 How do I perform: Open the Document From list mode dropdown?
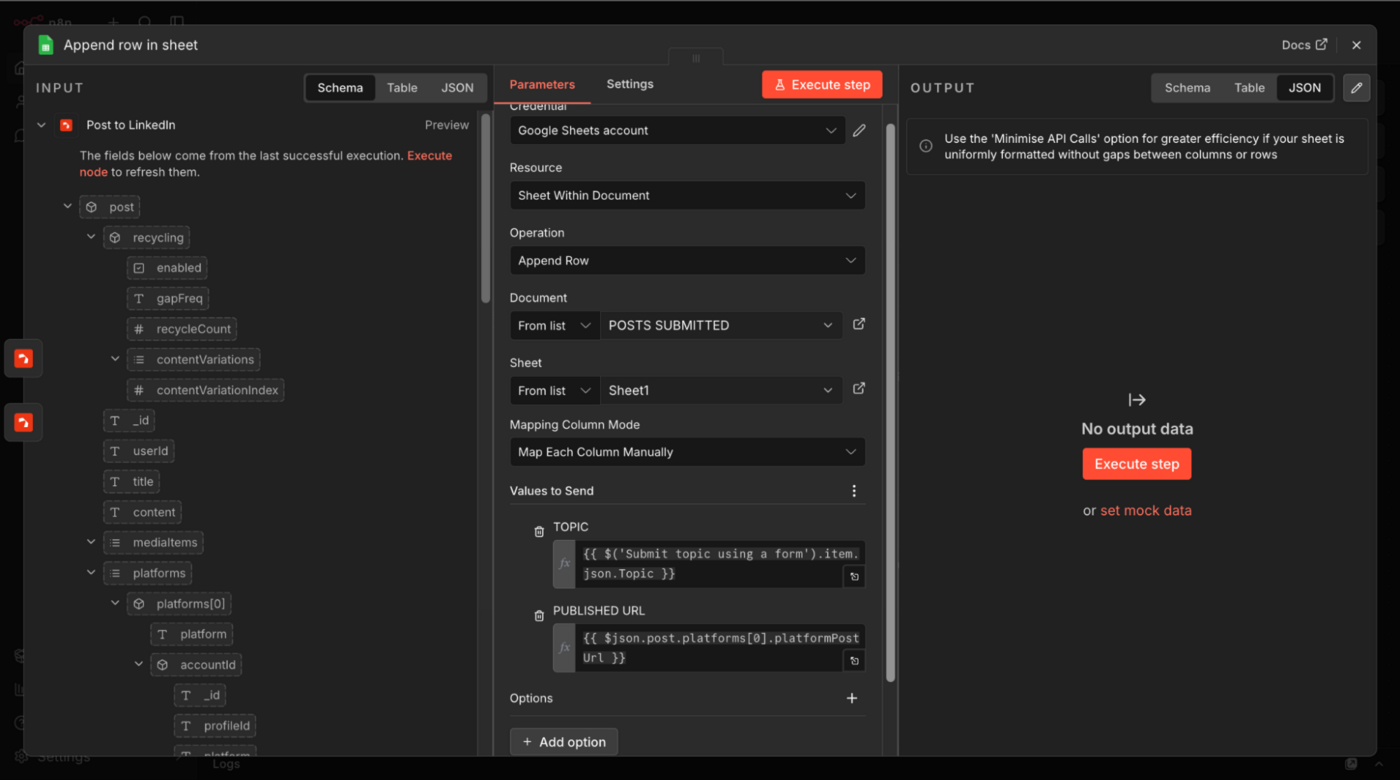point(554,326)
